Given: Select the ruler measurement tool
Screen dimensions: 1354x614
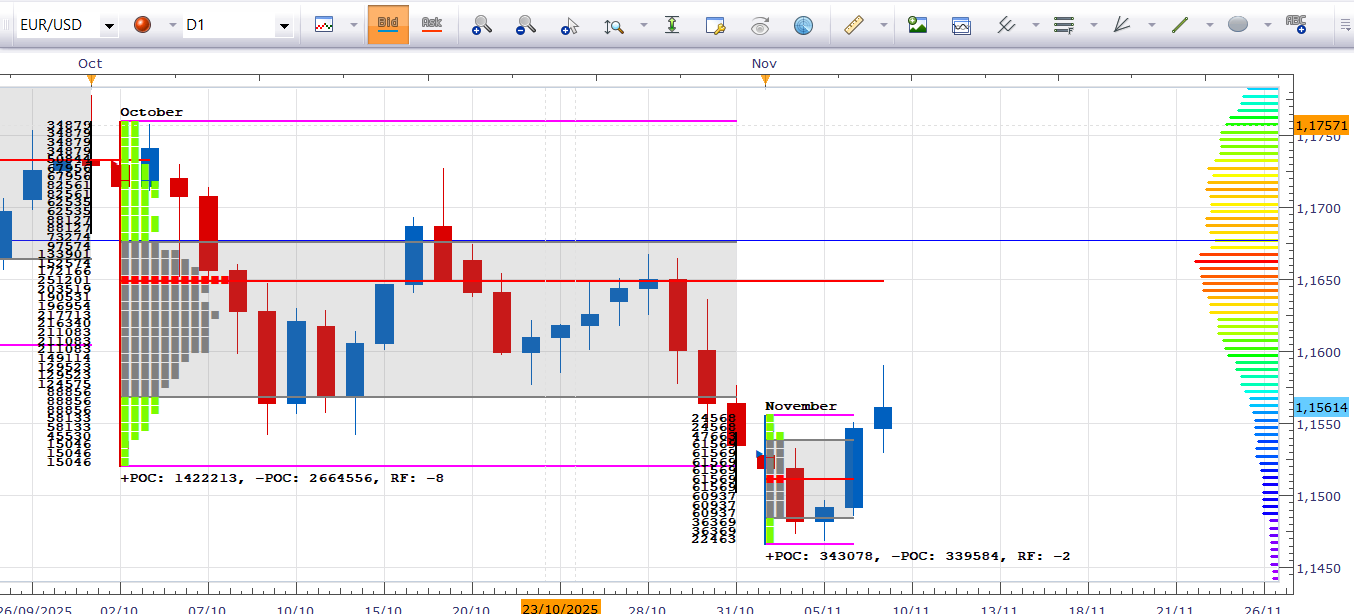Looking at the screenshot, I should [x=853, y=25].
